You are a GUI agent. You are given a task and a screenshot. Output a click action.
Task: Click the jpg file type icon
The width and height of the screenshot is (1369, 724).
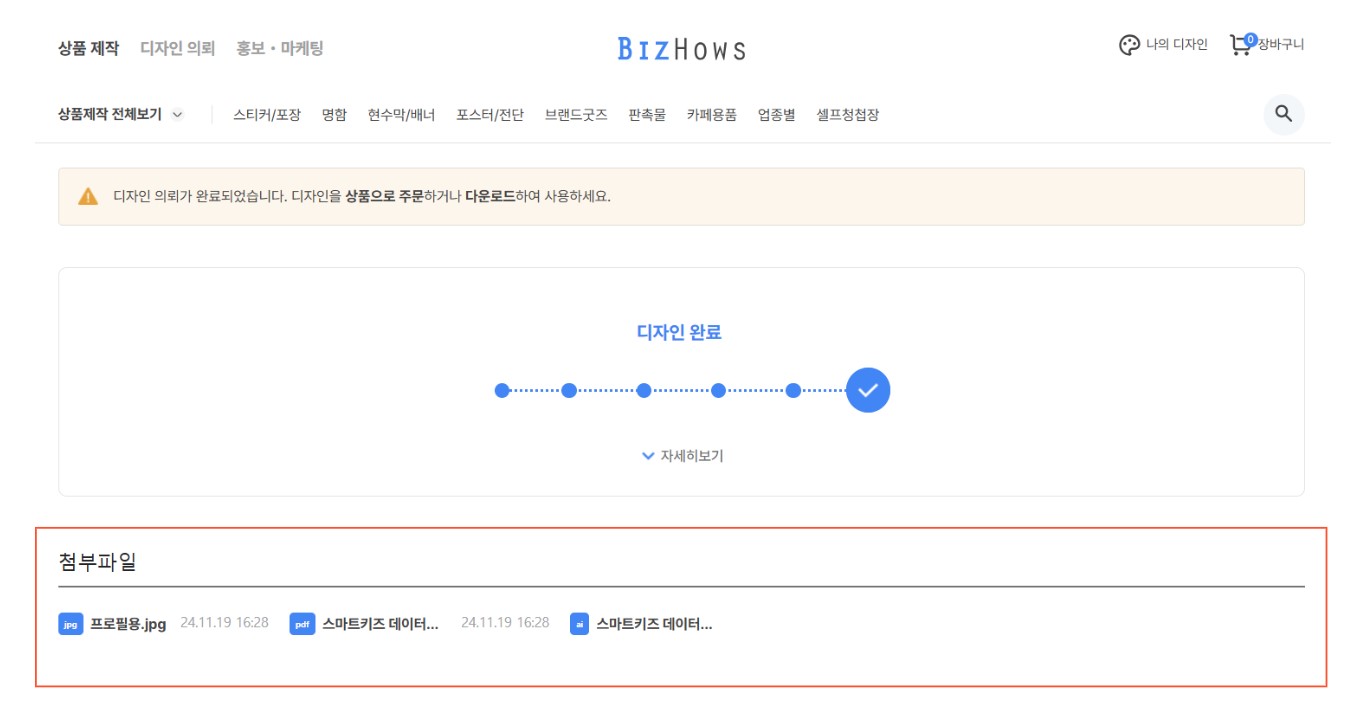coord(70,624)
